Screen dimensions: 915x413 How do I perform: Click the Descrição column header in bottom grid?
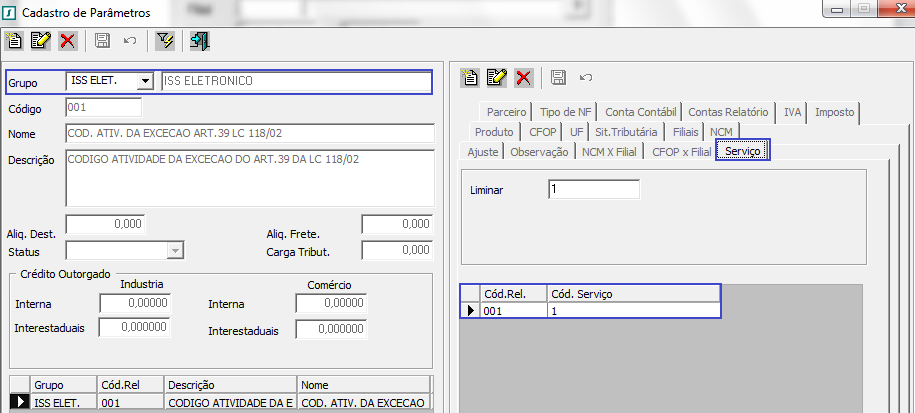coord(231,385)
